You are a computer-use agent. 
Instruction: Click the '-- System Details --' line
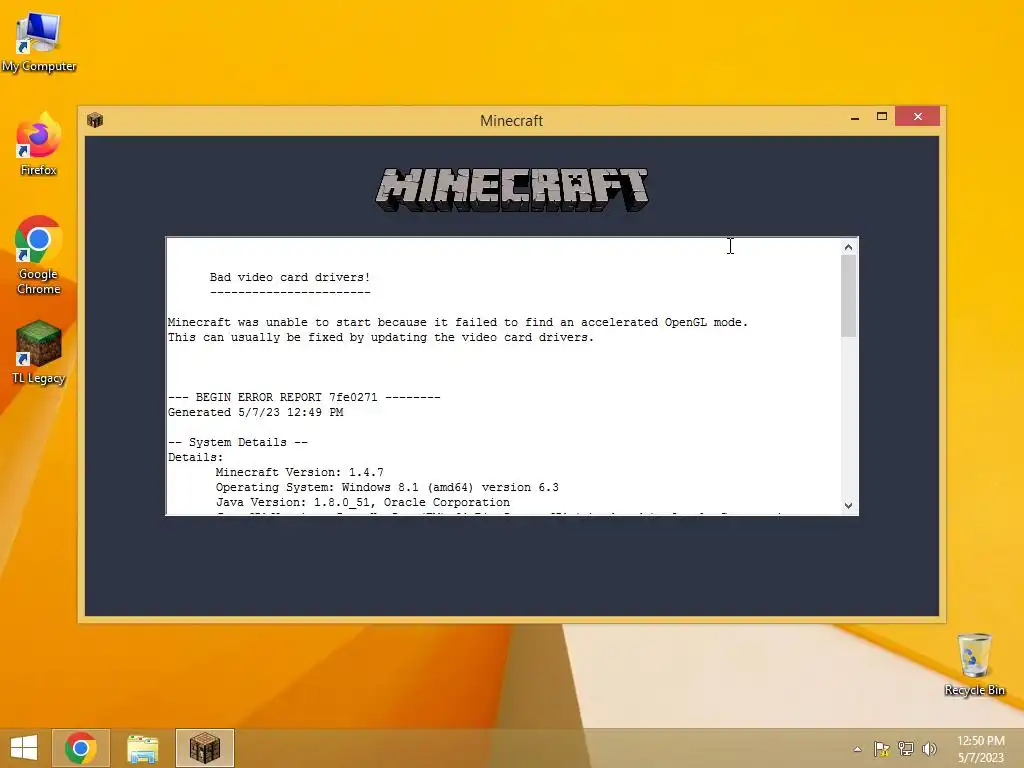coord(238,442)
